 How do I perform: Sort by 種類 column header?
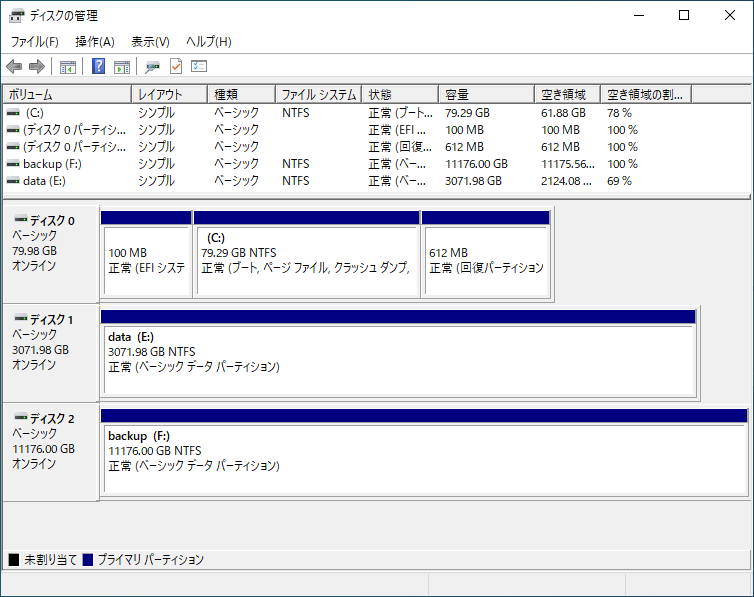pos(241,94)
